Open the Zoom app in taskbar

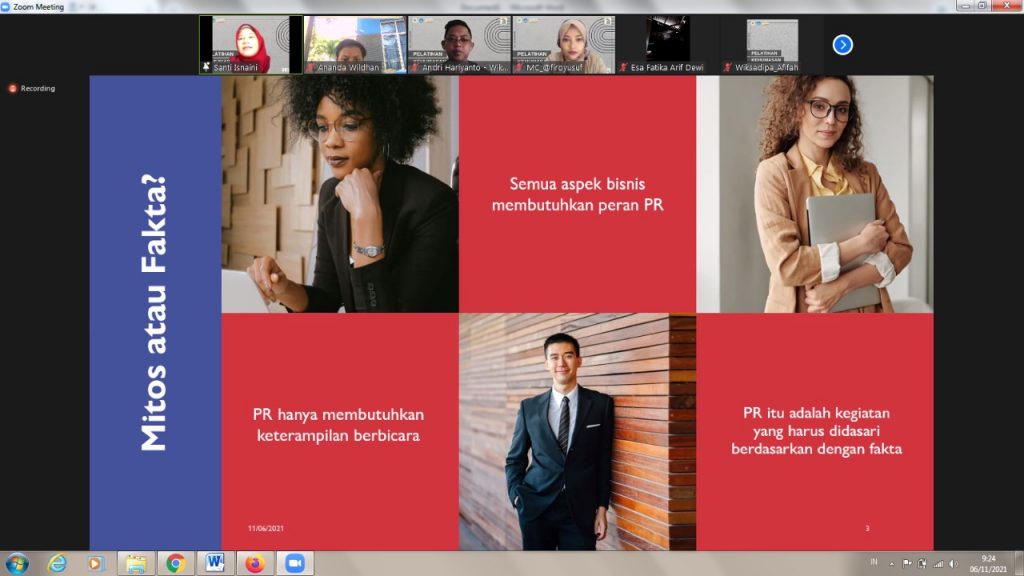click(295, 563)
